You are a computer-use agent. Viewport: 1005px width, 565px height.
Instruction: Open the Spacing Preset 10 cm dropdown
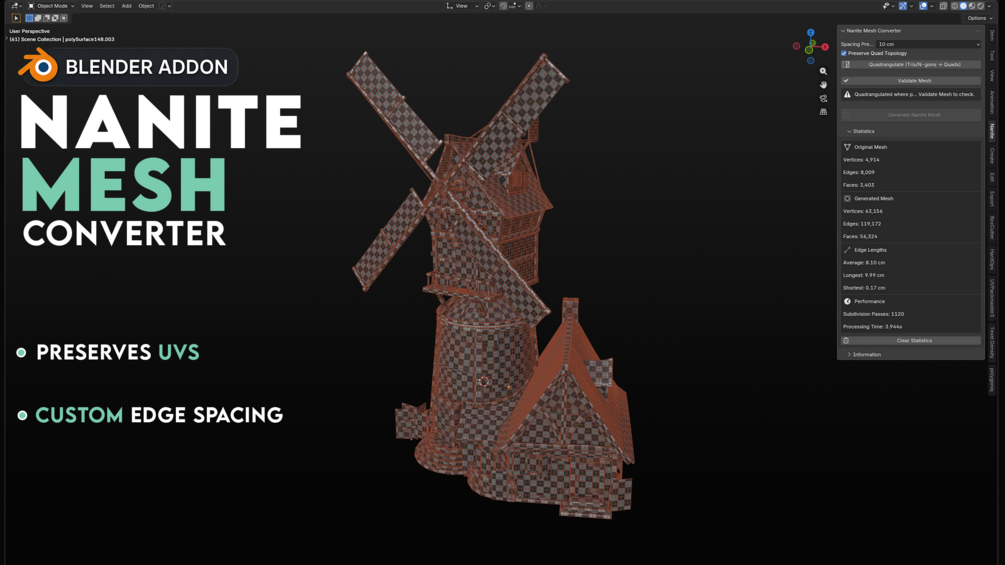(929, 44)
